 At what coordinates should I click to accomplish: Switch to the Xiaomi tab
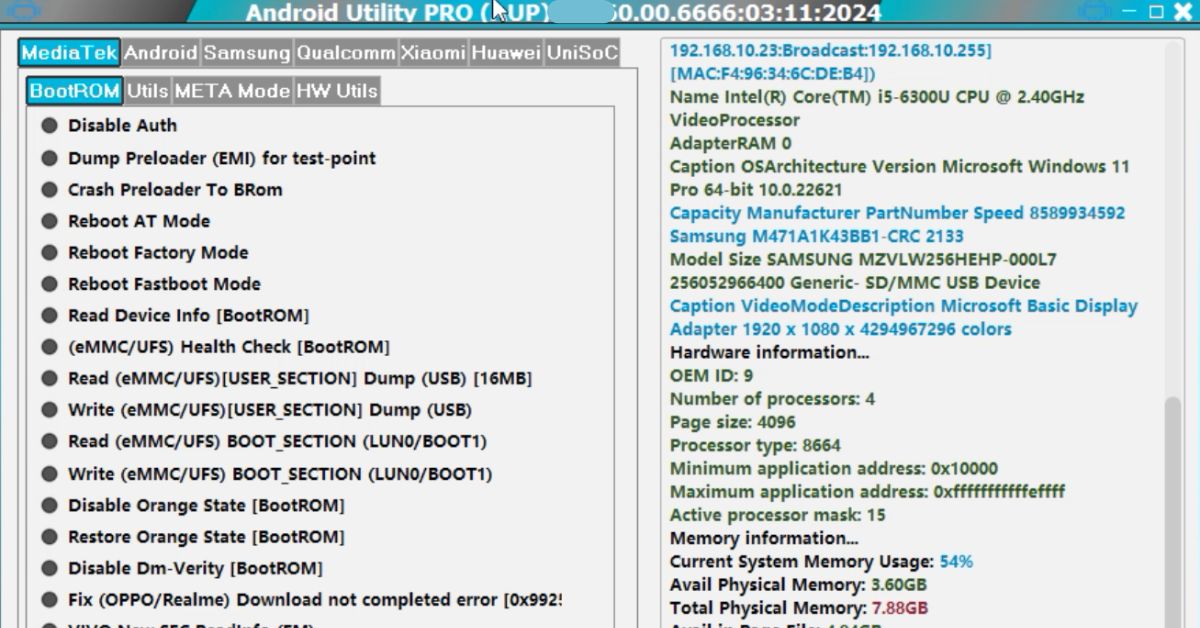434,53
